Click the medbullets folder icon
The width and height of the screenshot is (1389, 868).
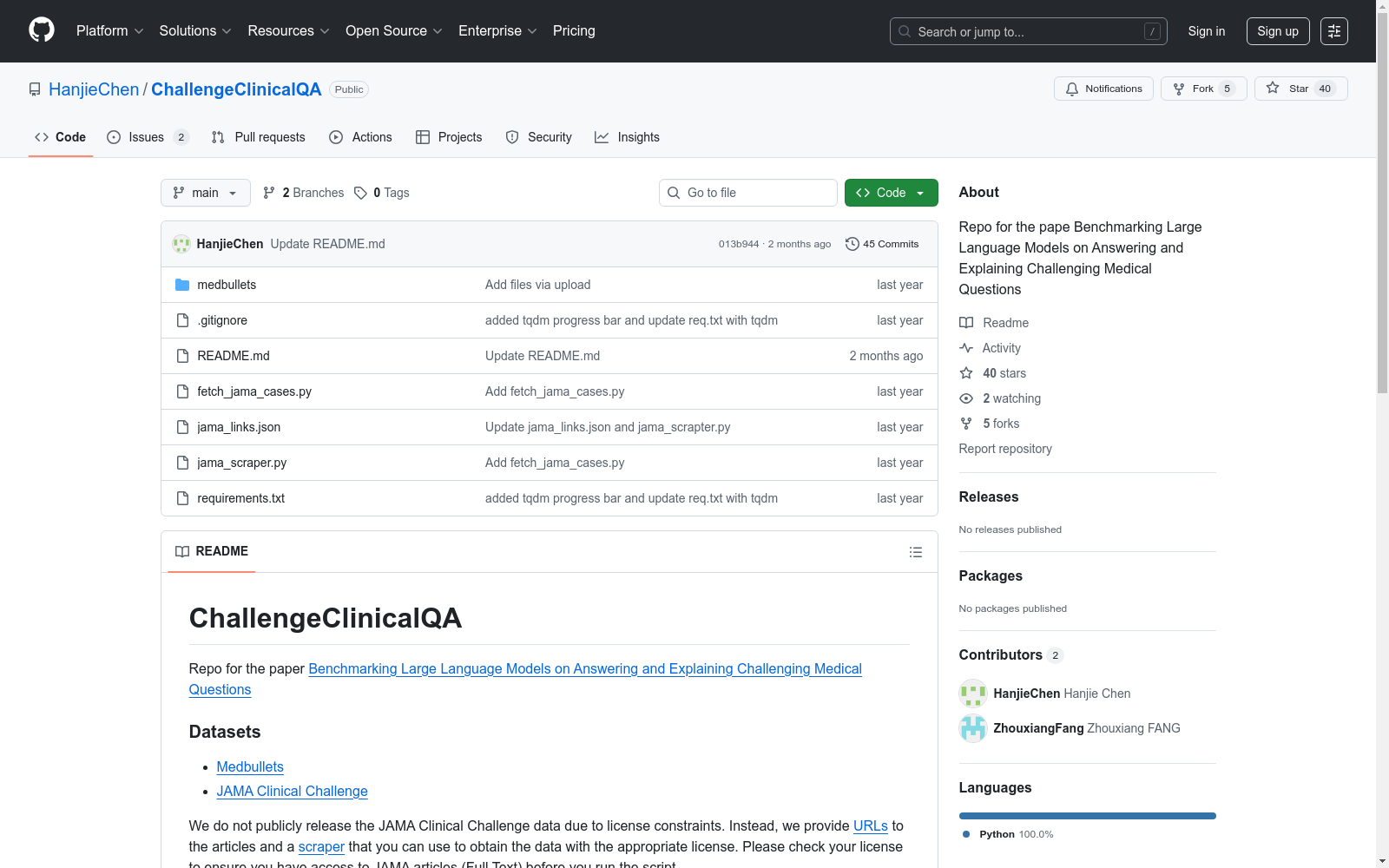tap(182, 285)
